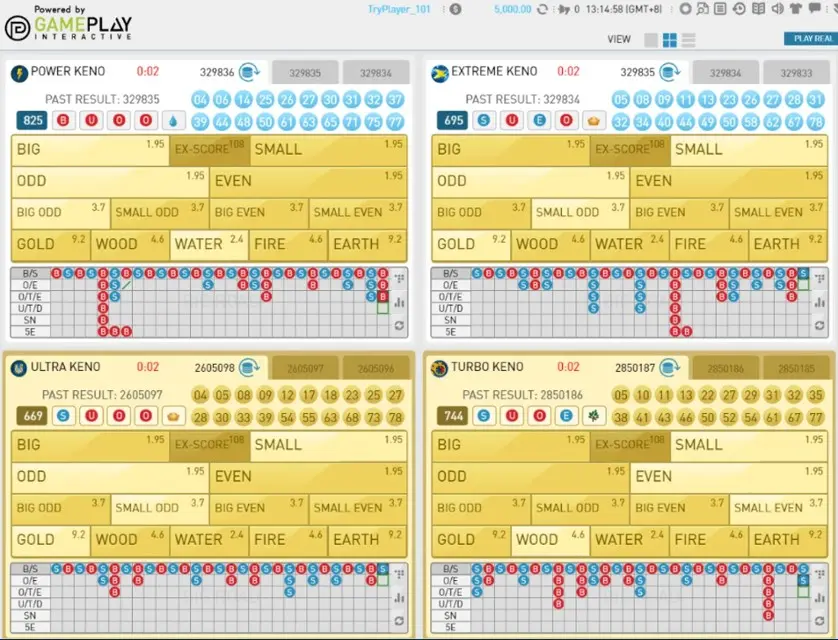This screenshot has height=640, width=838.
Task: Switch to four-grid view layout
Action: pos(669,40)
